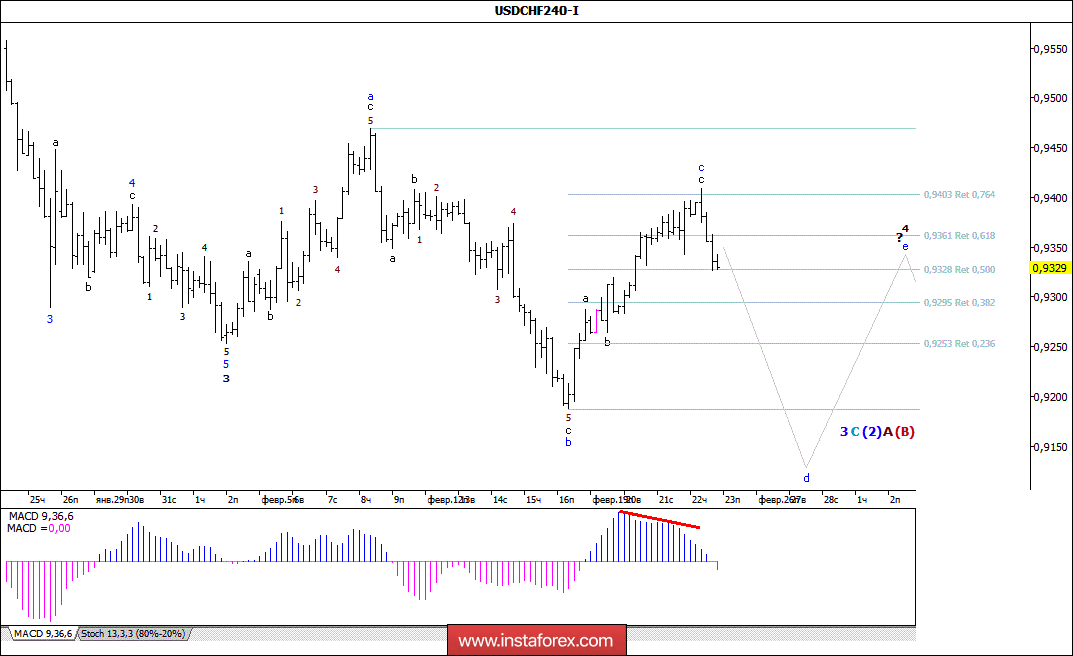Click the 8ч date axis label

(x=366, y=500)
